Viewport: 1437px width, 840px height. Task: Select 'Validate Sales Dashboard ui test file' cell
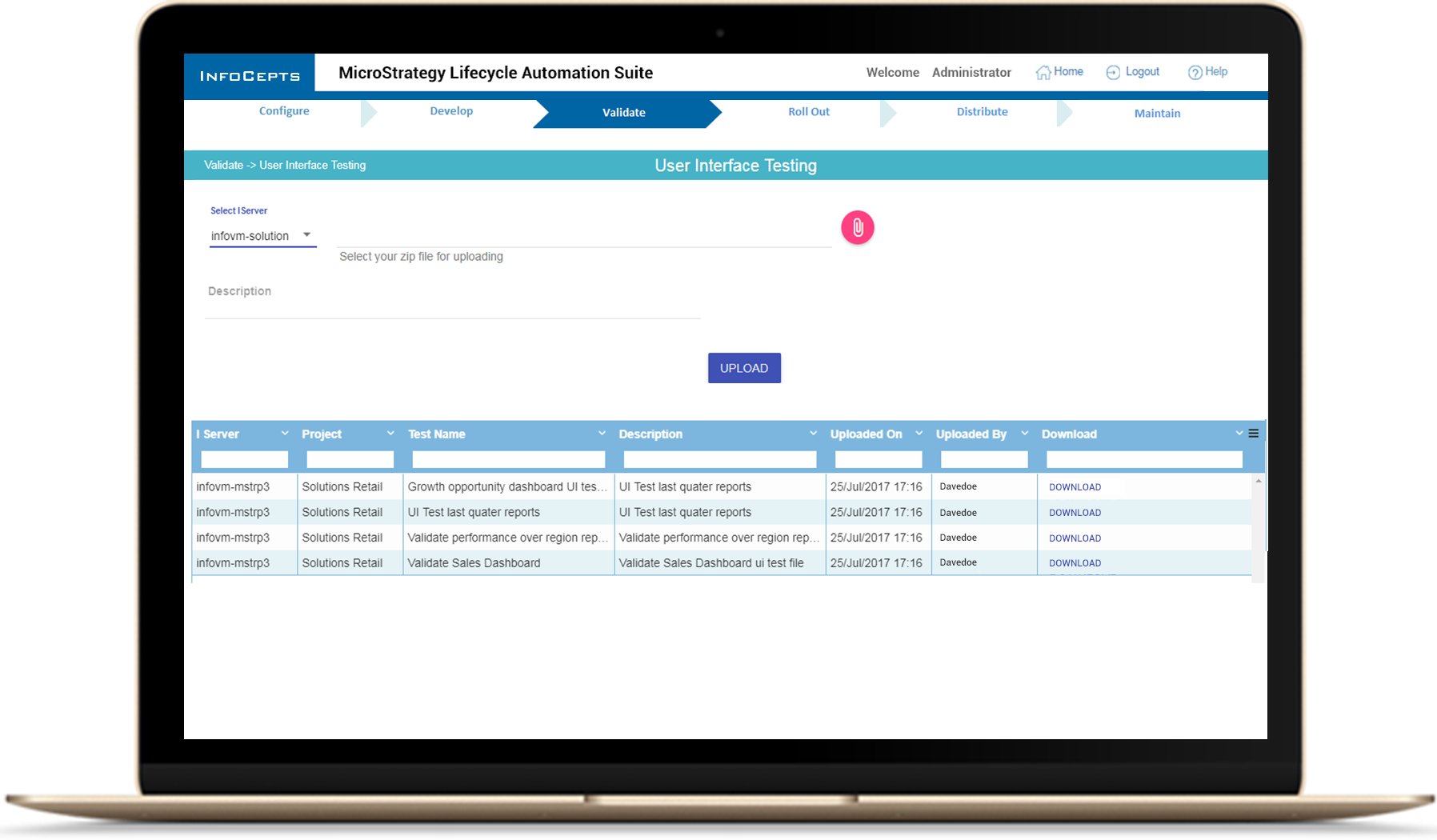coord(719,563)
